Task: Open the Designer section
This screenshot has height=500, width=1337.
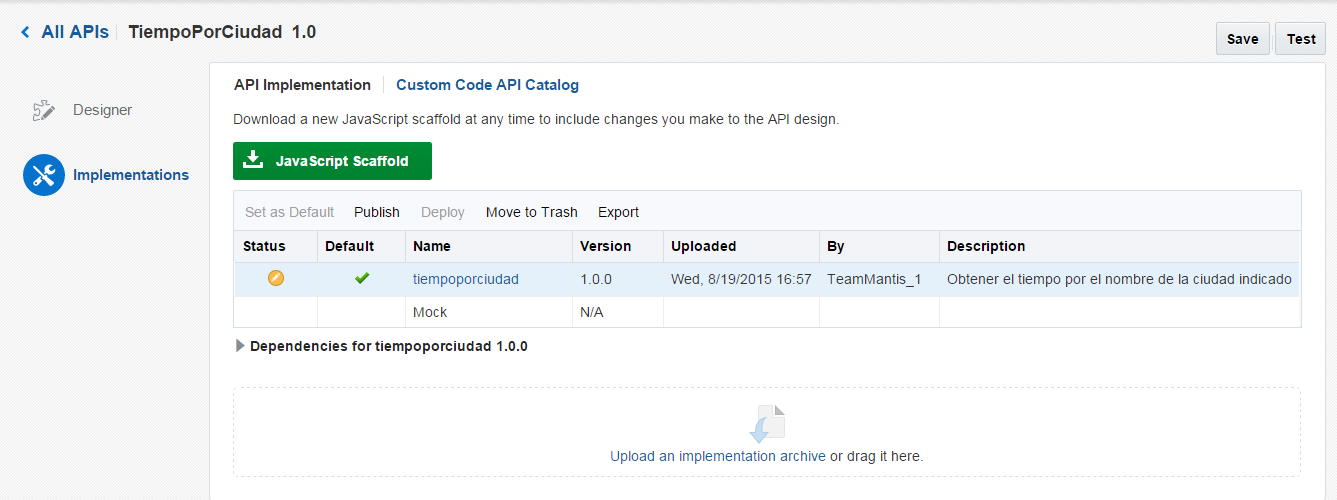Action: (102, 110)
